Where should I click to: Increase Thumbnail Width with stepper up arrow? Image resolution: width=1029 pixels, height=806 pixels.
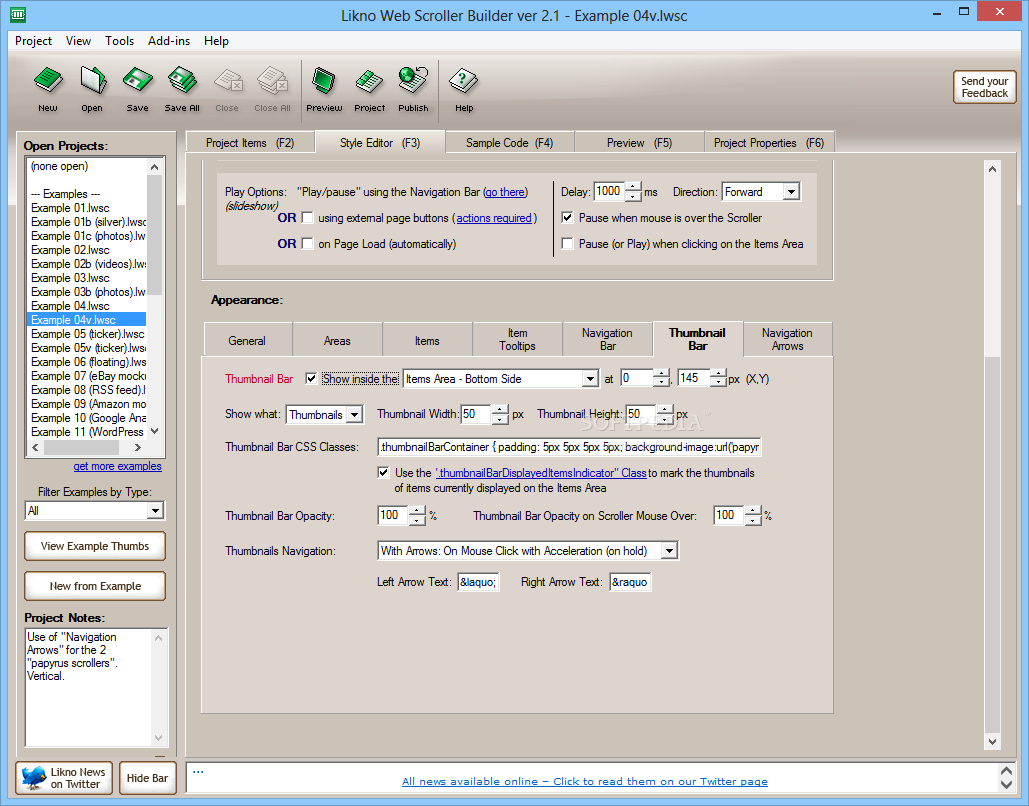coord(500,410)
